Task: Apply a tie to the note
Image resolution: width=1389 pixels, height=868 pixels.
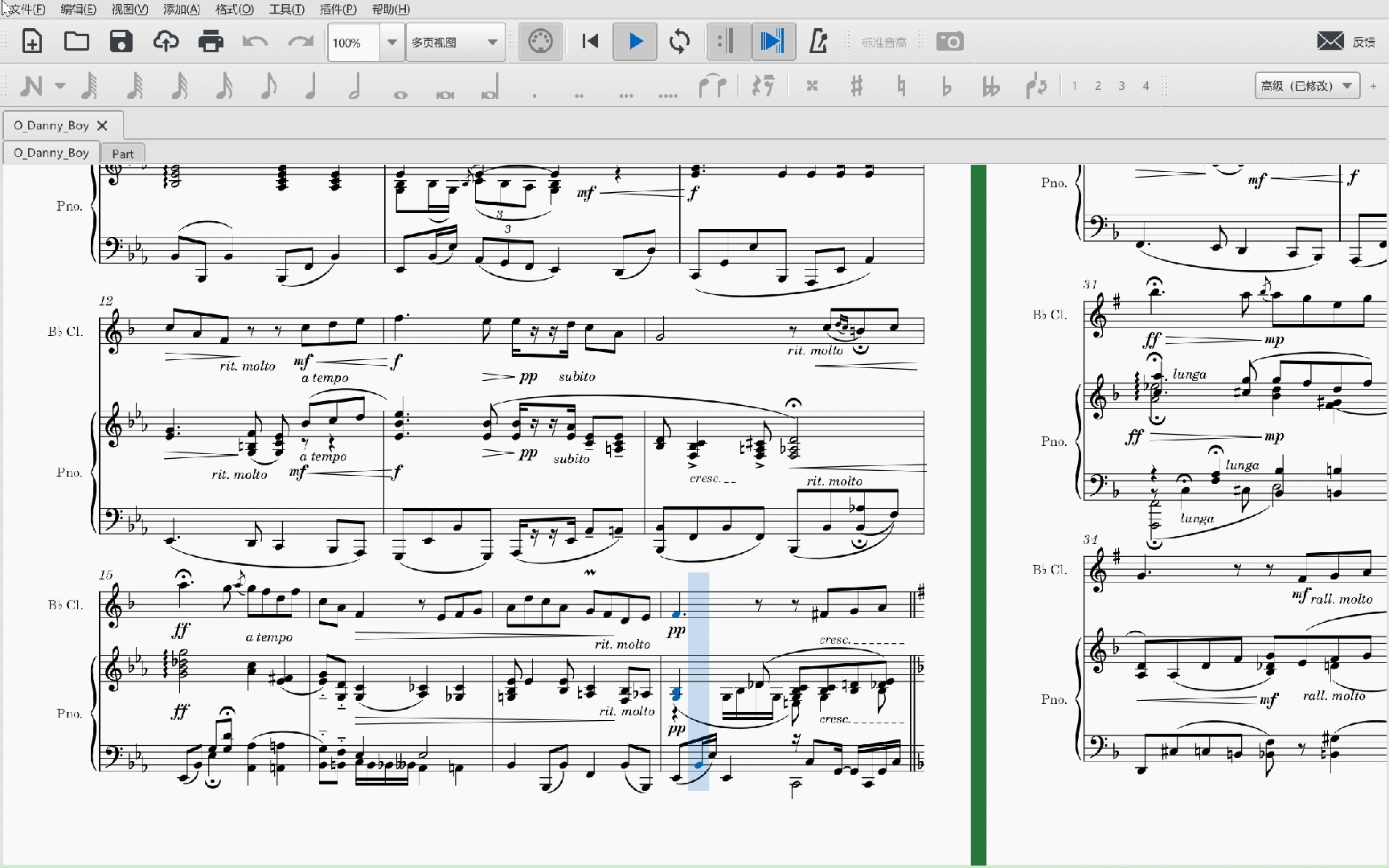Action: (x=712, y=86)
